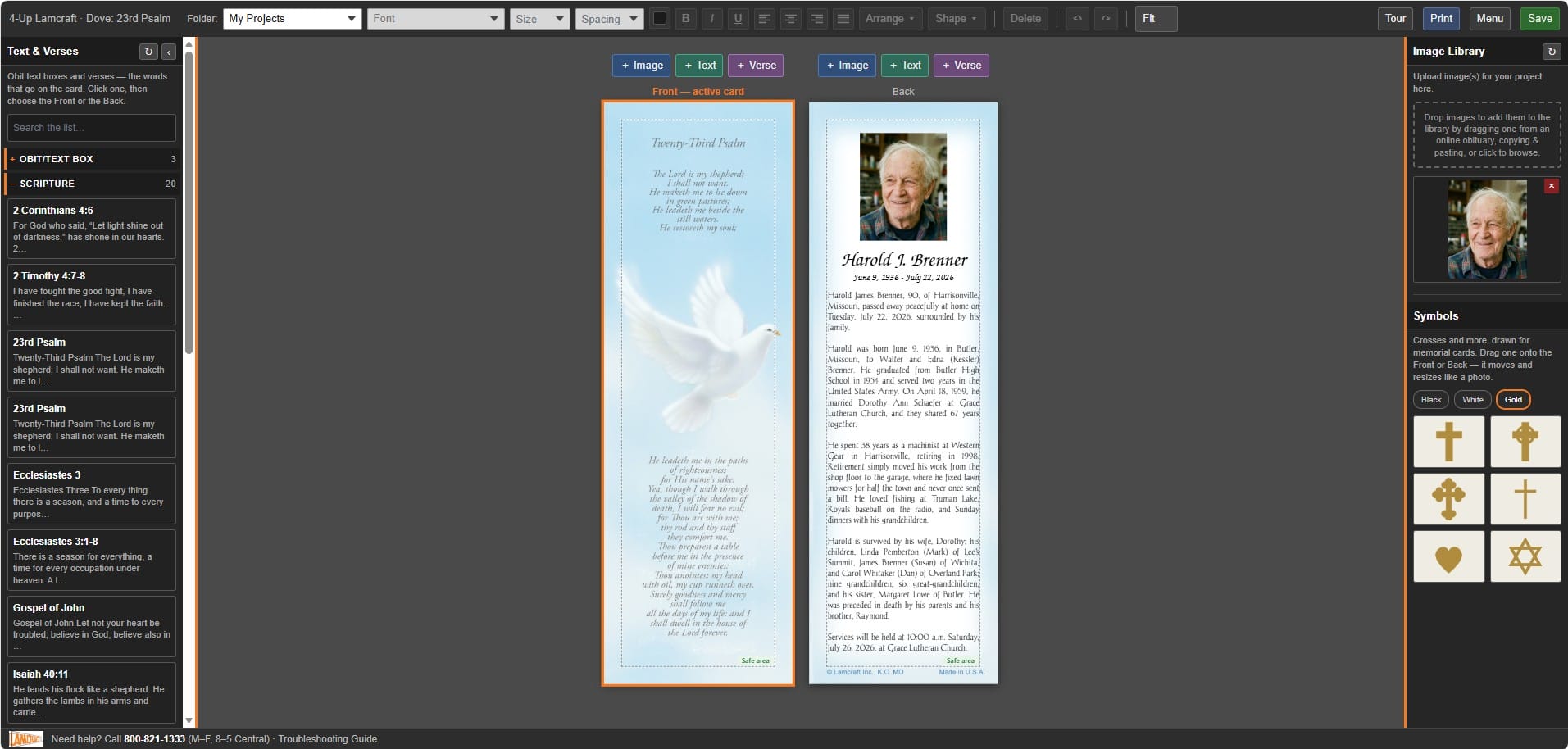Open the Folder dropdown showing My Projects

[x=292, y=18]
